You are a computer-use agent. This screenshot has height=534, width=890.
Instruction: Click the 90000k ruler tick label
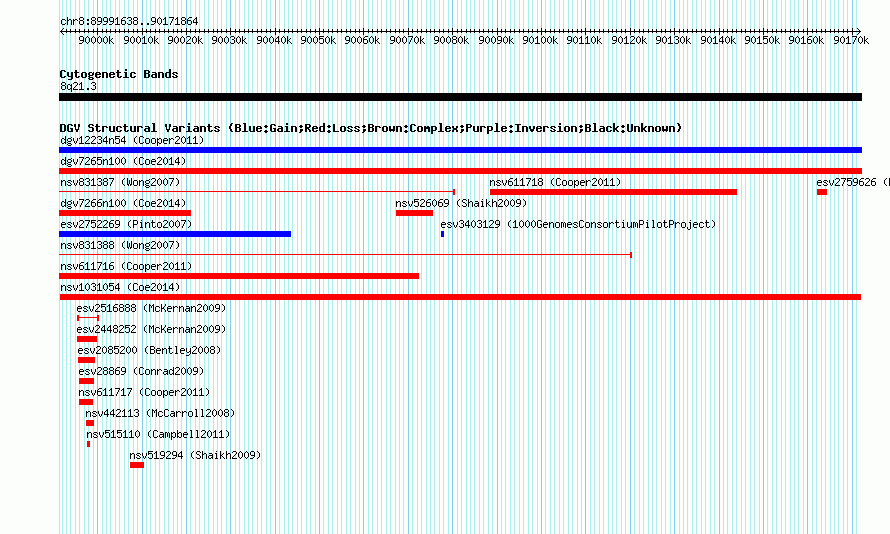tap(96, 40)
